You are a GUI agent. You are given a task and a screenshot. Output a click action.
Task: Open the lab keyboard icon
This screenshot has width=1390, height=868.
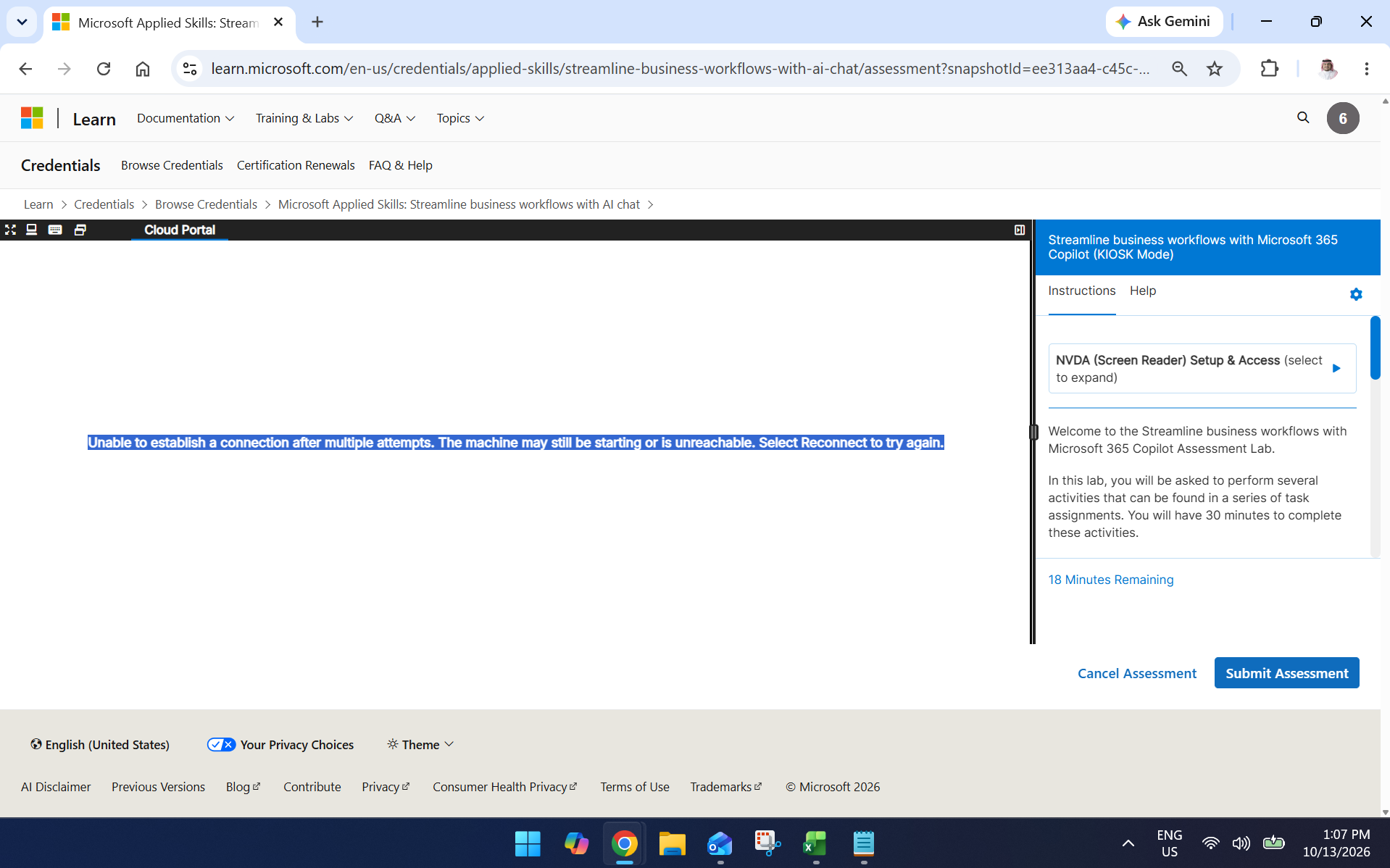pos(55,230)
